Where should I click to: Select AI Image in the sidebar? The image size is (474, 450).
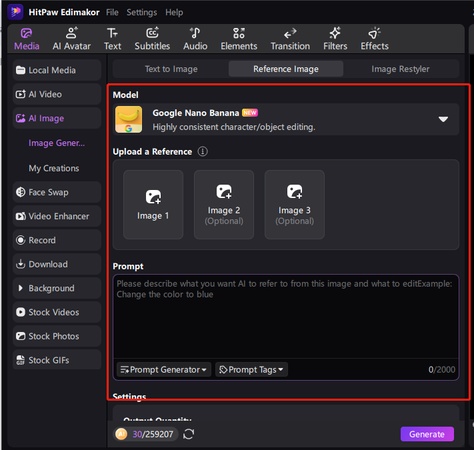(57, 118)
